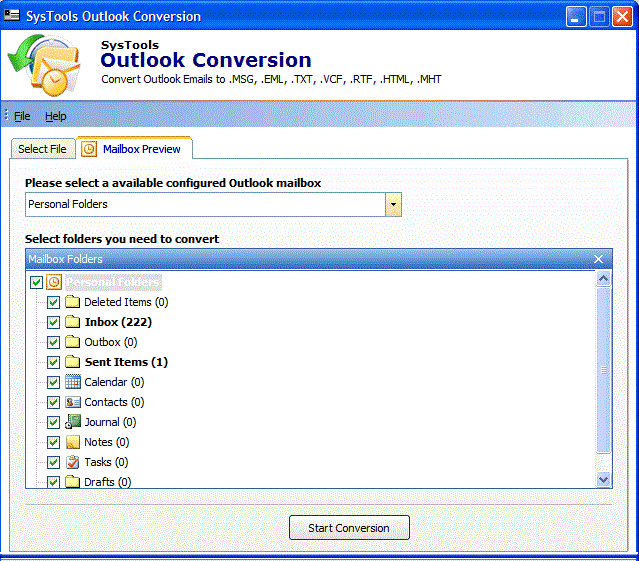Click the title bar application icon
This screenshot has height=561, width=639.
pos(12,16)
